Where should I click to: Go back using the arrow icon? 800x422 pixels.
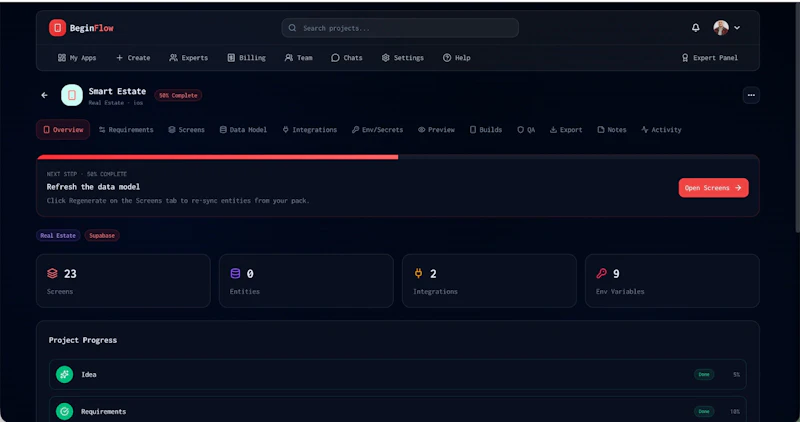45,95
